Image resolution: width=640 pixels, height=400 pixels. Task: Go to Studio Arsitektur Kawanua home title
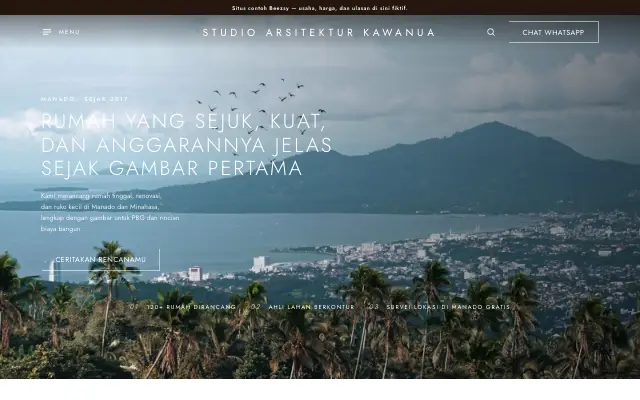pos(319,33)
